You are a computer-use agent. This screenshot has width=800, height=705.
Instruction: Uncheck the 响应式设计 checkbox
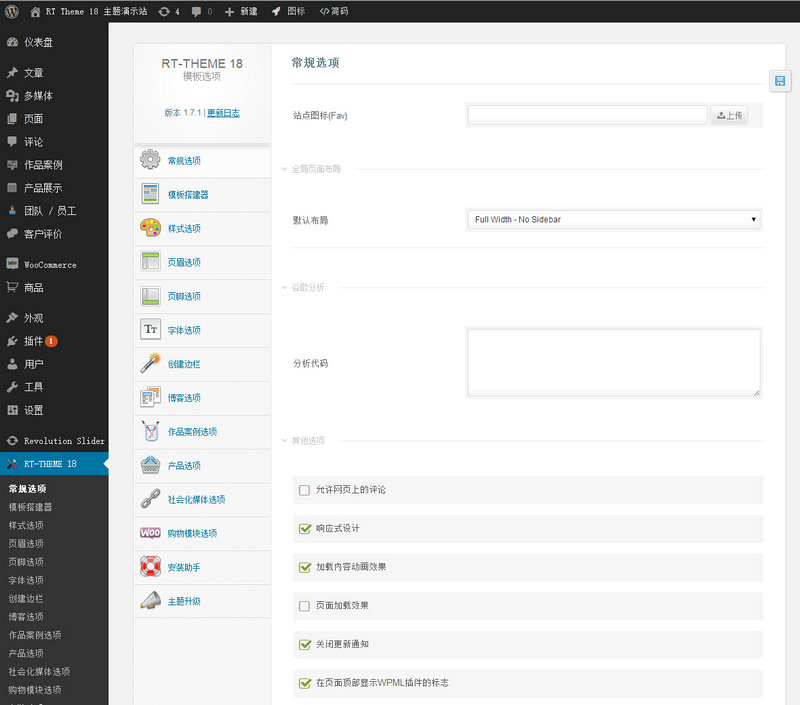305,528
